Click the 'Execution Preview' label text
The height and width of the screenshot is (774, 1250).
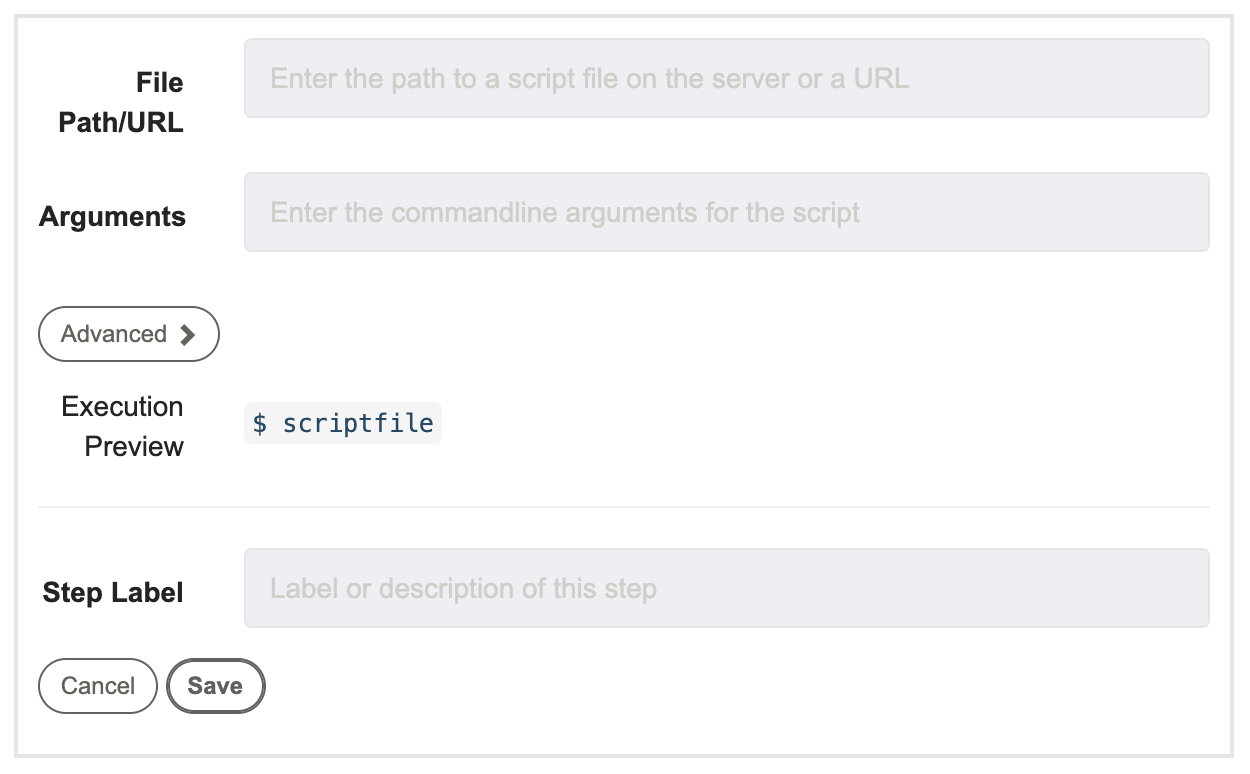click(122, 426)
